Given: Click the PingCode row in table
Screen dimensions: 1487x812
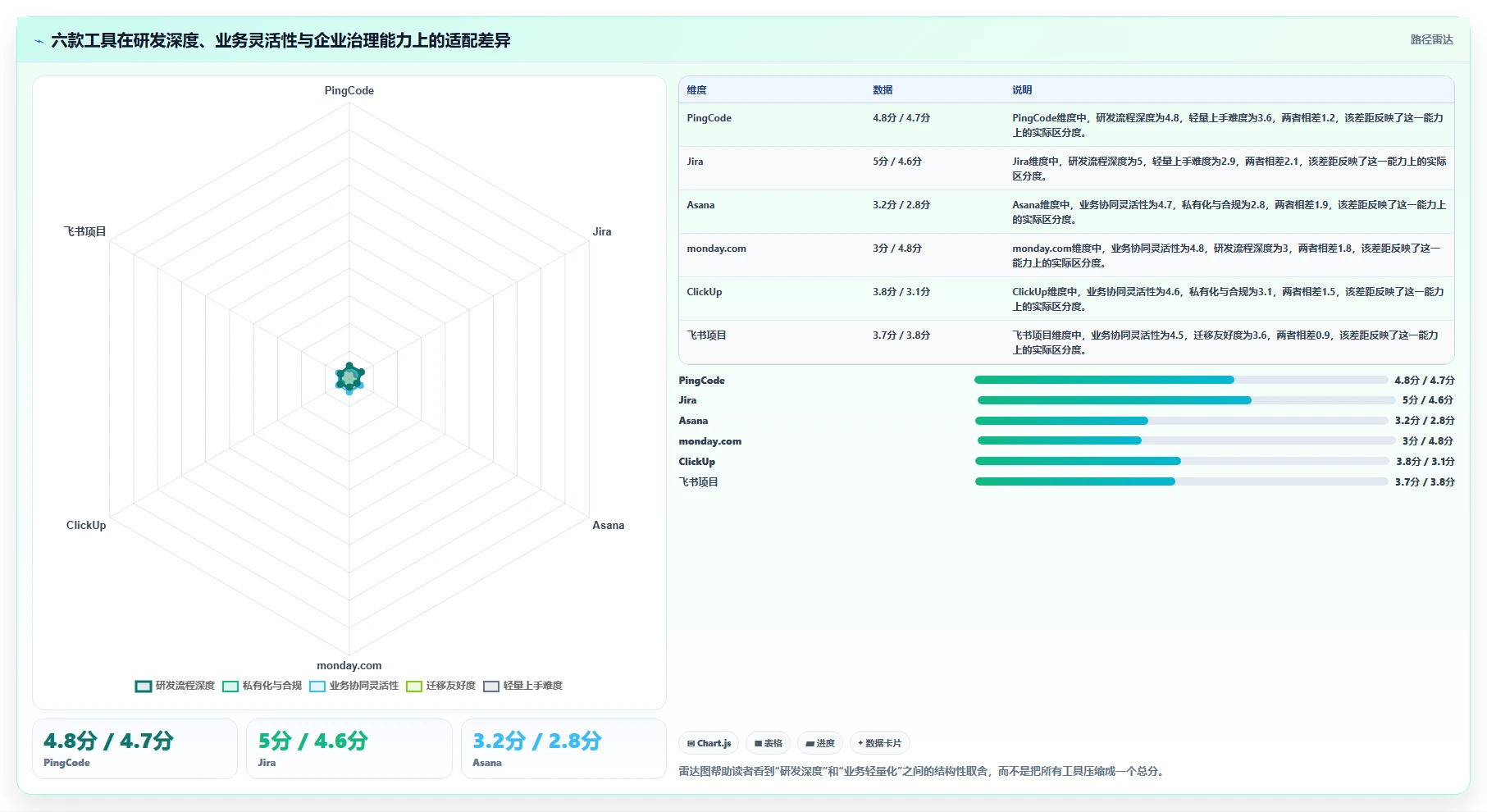Looking at the screenshot, I should click(x=1066, y=125).
